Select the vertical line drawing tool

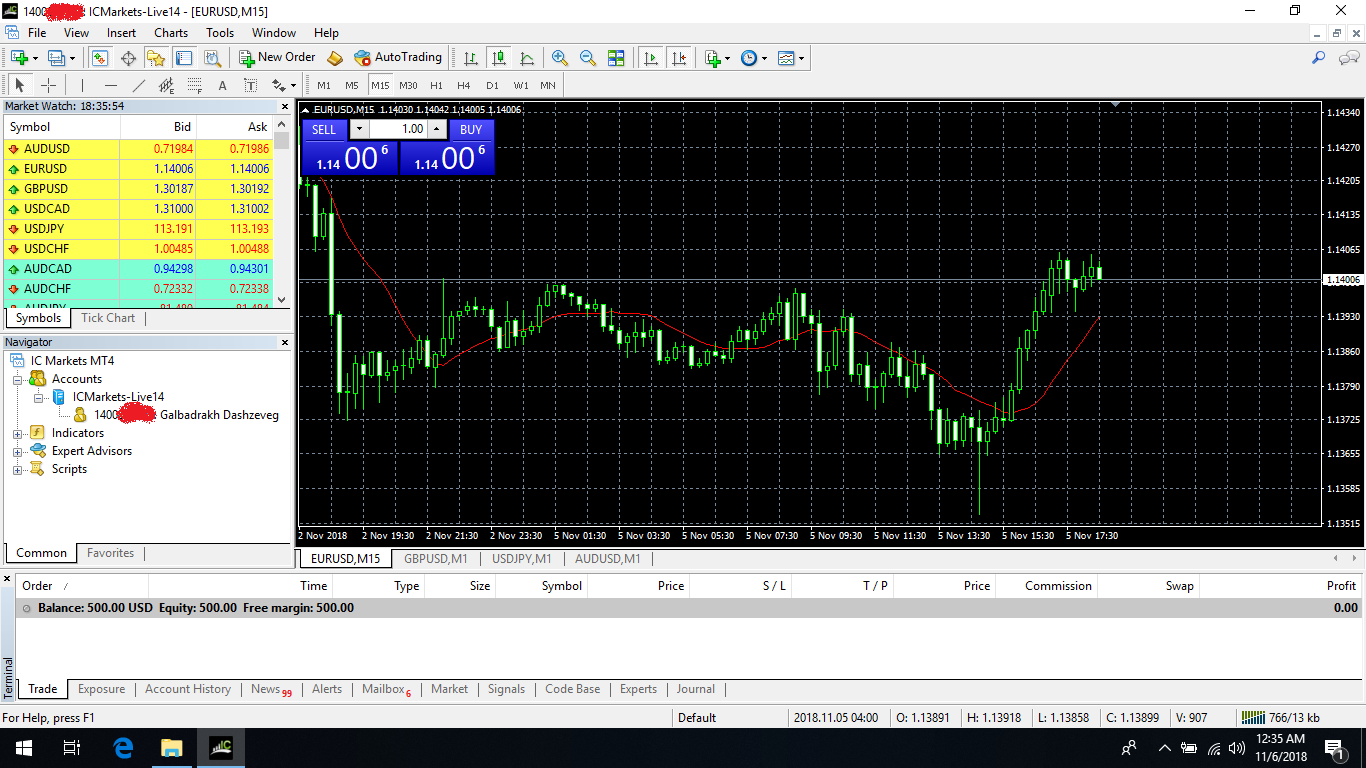coord(83,85)
